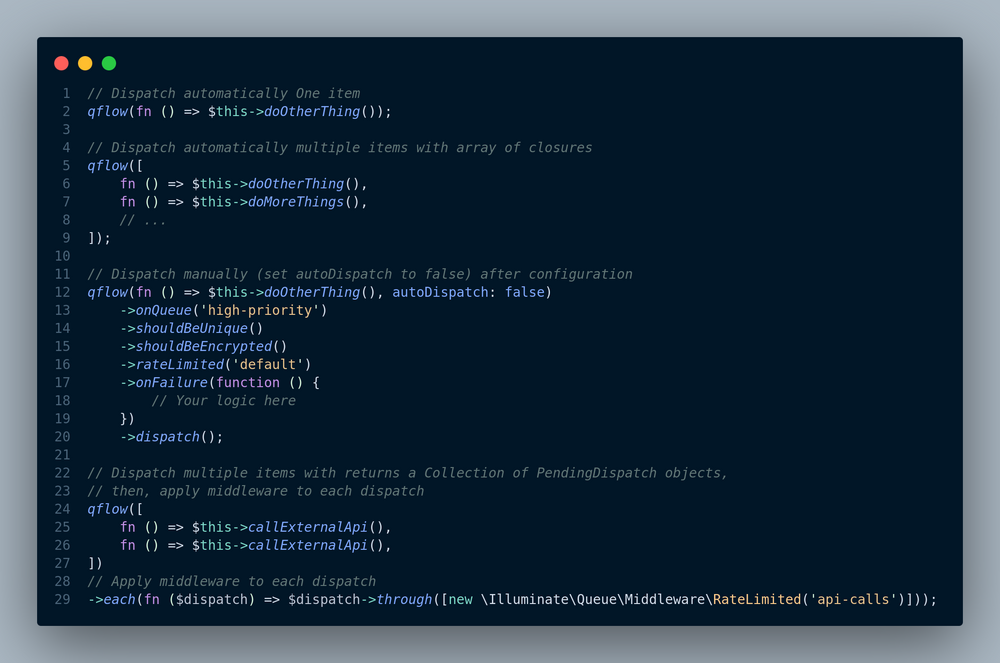Screen dimensions: 1000x663
Task: Click the yellow minimize window button
Action: (x=85, y=63)
